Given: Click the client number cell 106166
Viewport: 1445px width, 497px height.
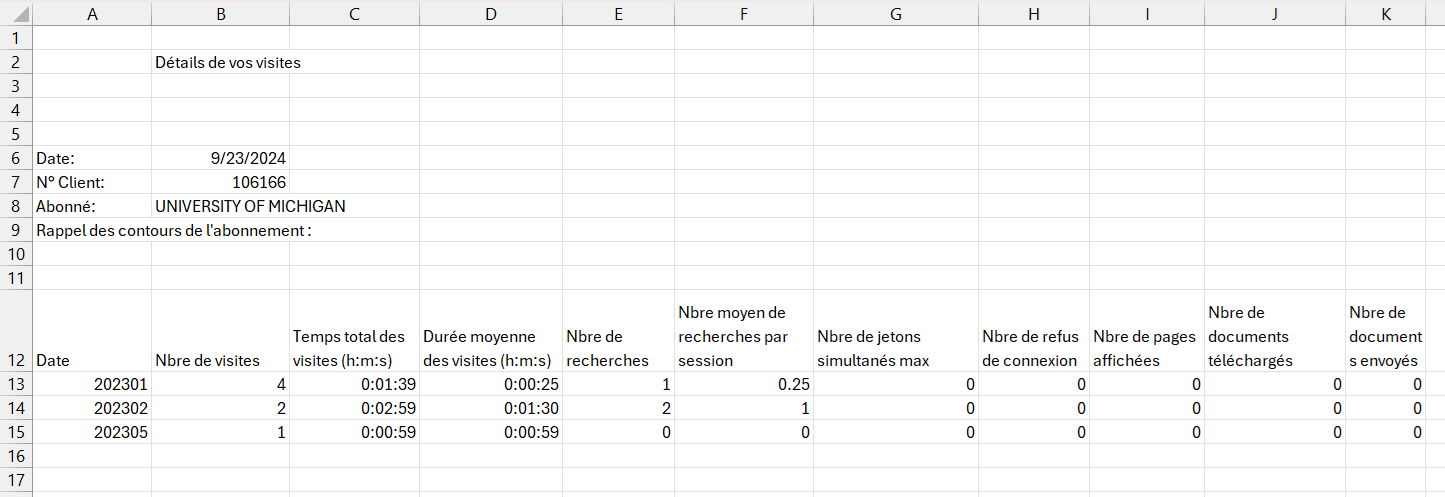Looking at the screenshot, I should tap(221, 182).
